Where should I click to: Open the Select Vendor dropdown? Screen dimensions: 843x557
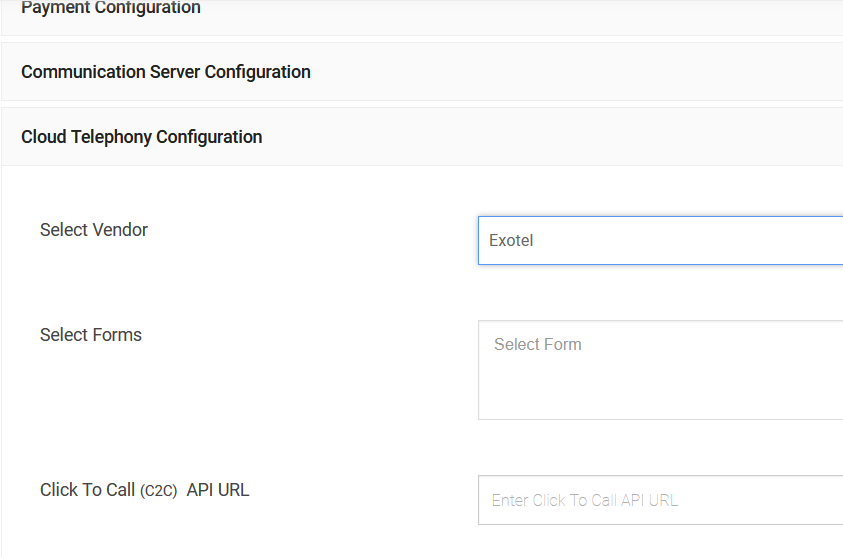tap(660, 241)
